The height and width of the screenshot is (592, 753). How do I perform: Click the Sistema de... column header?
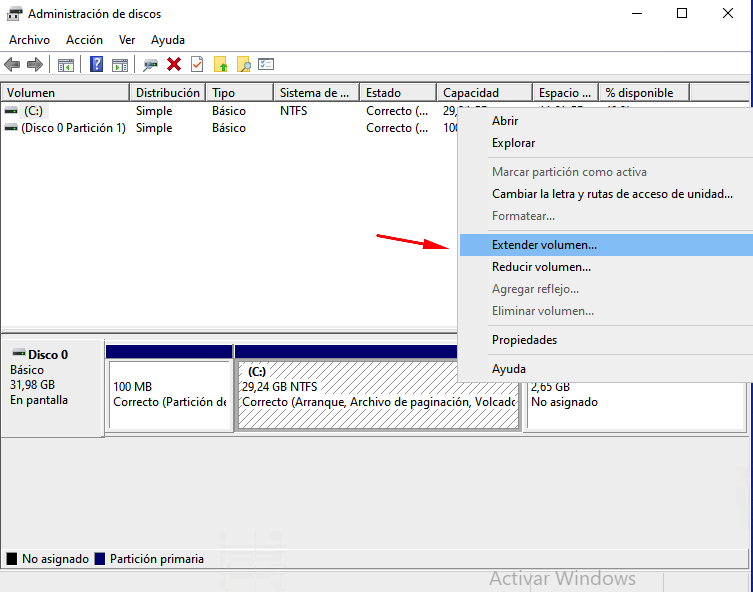[316, 93]
